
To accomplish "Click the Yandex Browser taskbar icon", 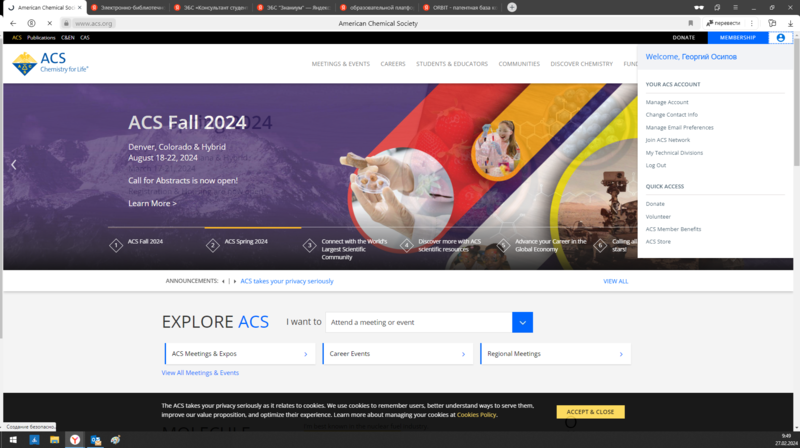I will 75,440.
